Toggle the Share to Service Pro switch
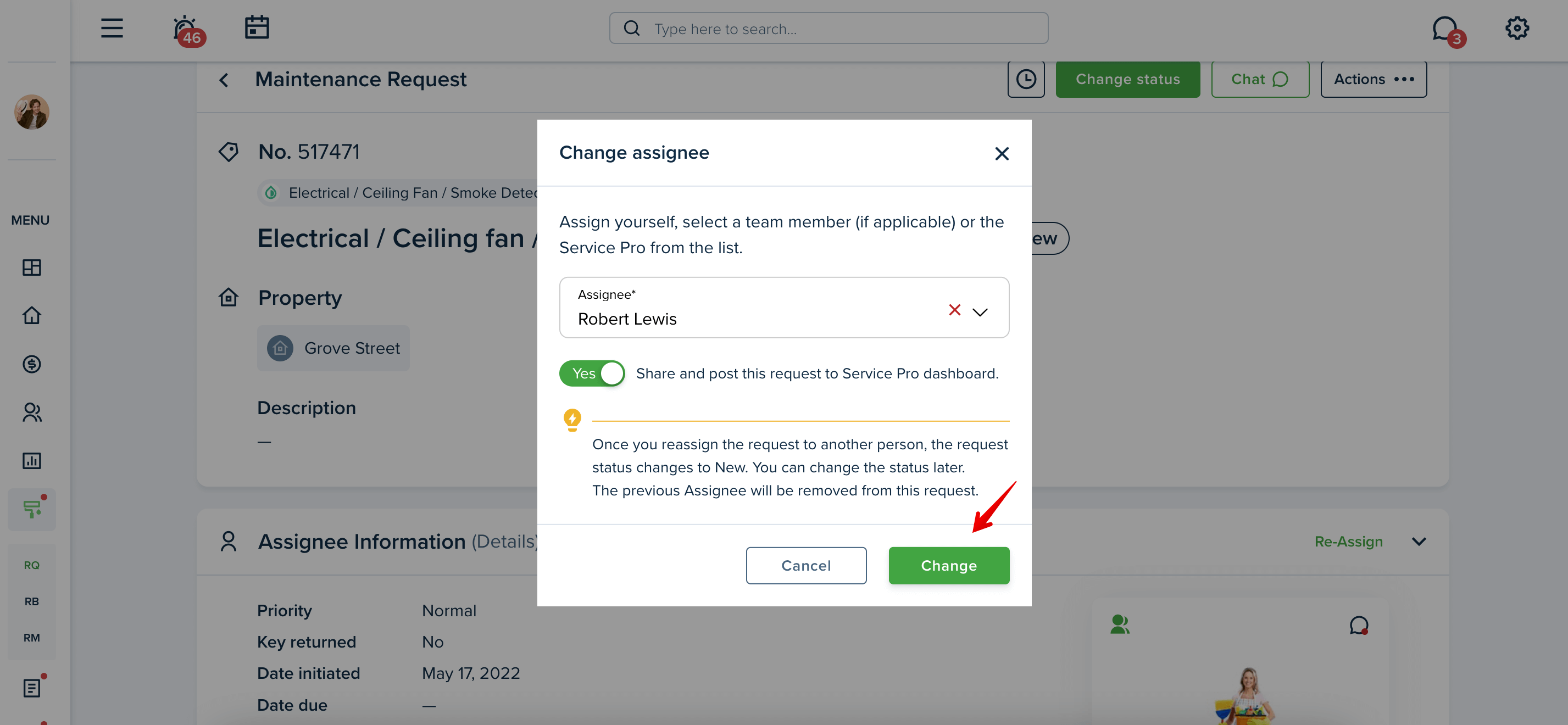This screenshot has height=725, width=1568. tap(592, 373)
